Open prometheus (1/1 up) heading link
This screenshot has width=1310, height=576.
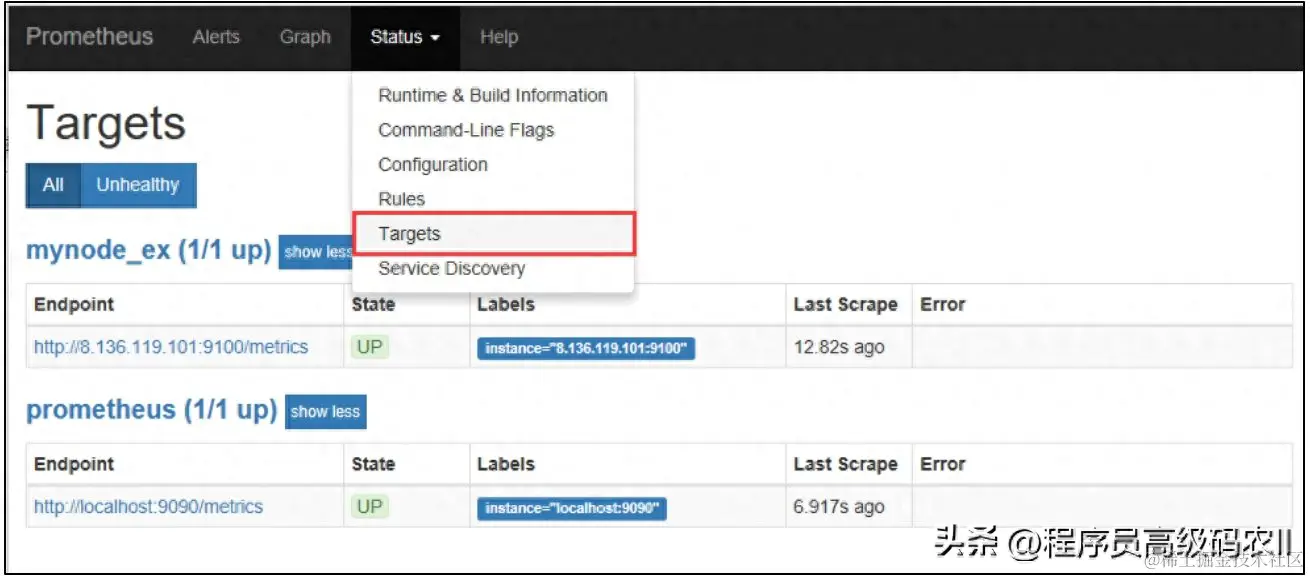pos(151,410)
